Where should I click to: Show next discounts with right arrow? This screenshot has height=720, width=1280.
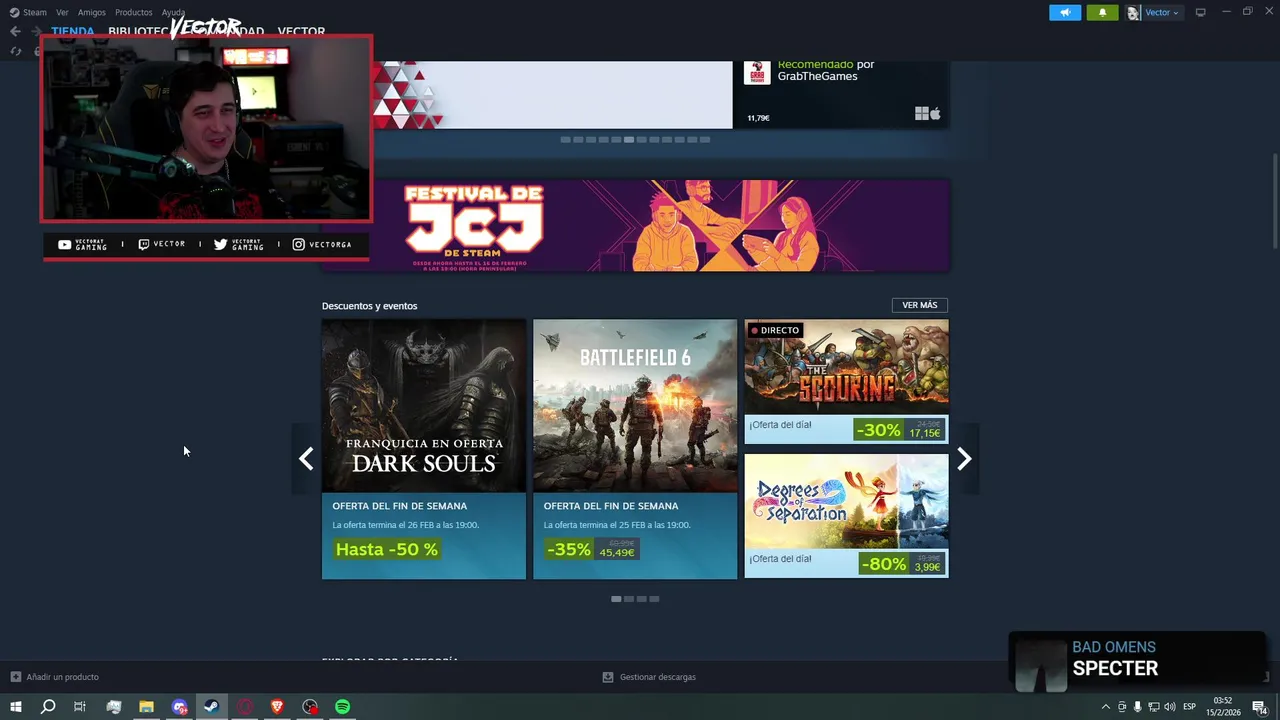click(x=964, y=459)
